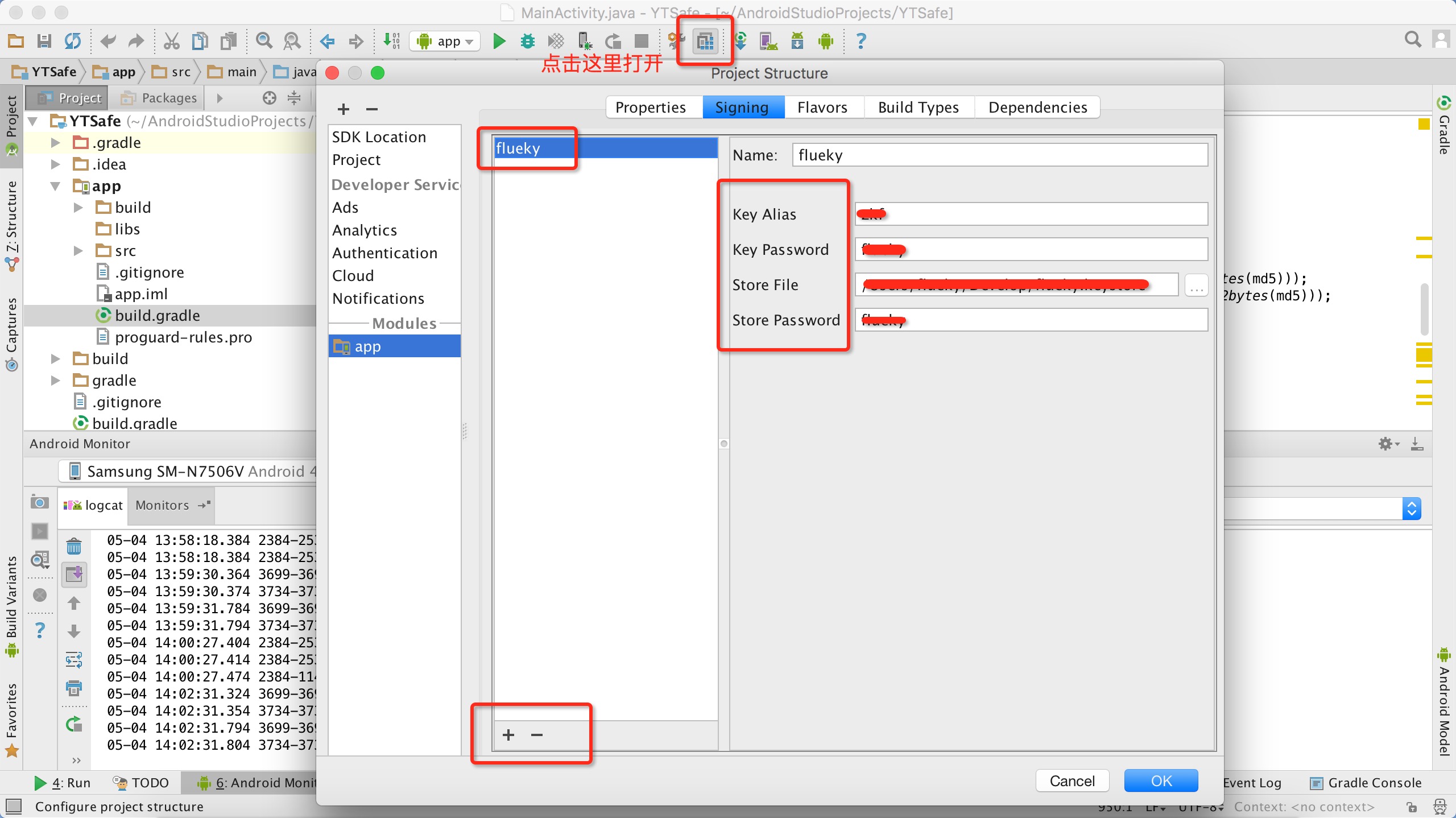Click the Cut scissors icon
Image resolution: width=1456 pixels, height=818 pixels.
point(171,41)
